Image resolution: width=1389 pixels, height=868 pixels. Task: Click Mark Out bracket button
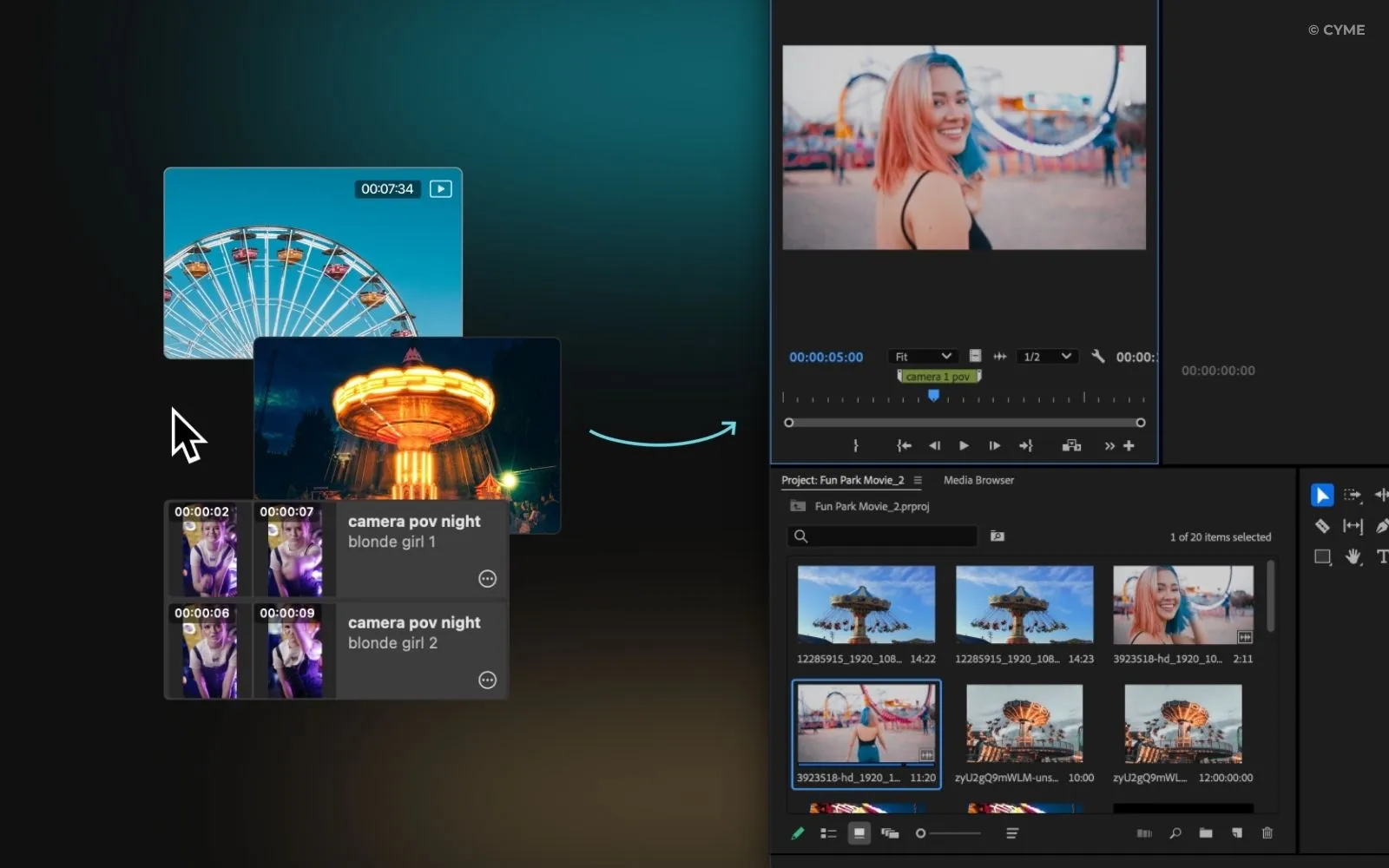pos(855,445)
